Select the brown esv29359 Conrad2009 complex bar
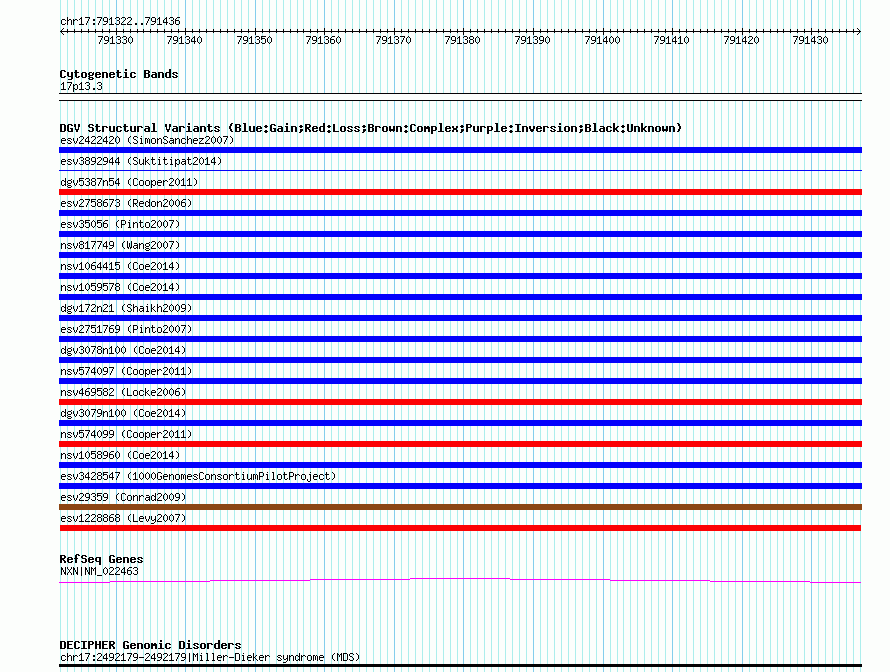 [460, 507]
